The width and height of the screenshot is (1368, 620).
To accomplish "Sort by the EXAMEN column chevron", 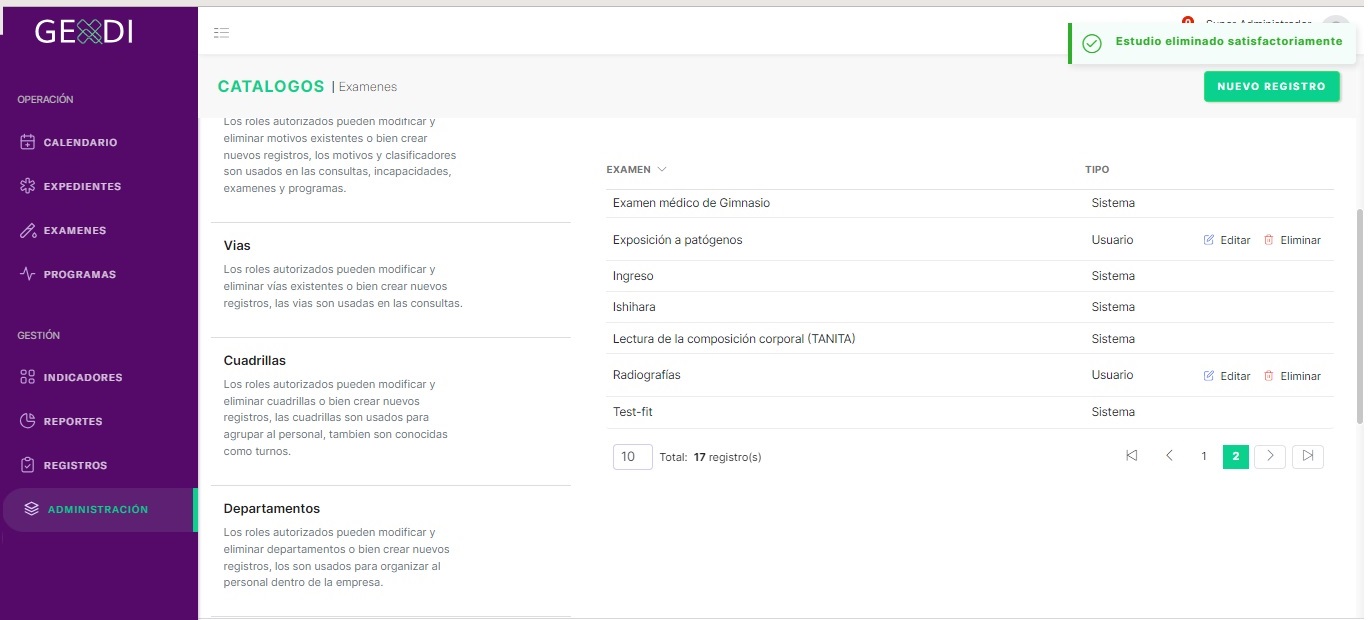I will 662,170.
